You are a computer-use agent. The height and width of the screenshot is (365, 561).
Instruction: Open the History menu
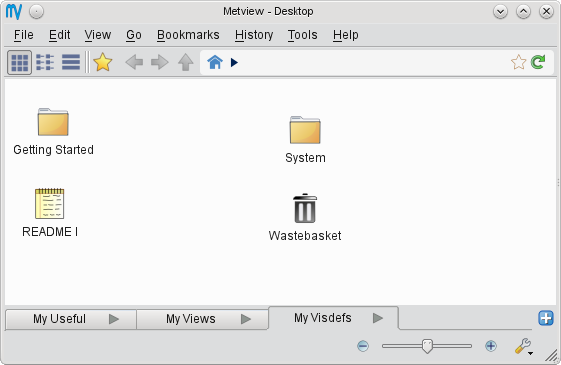click(254, 35)
